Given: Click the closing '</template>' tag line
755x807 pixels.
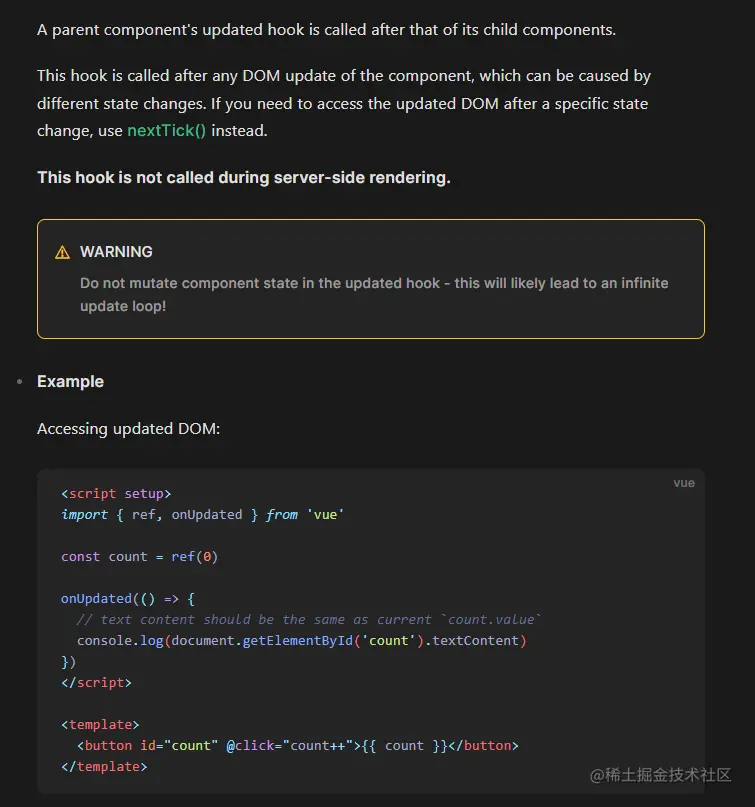Looking at the screenshot, I should coord(104,767).
